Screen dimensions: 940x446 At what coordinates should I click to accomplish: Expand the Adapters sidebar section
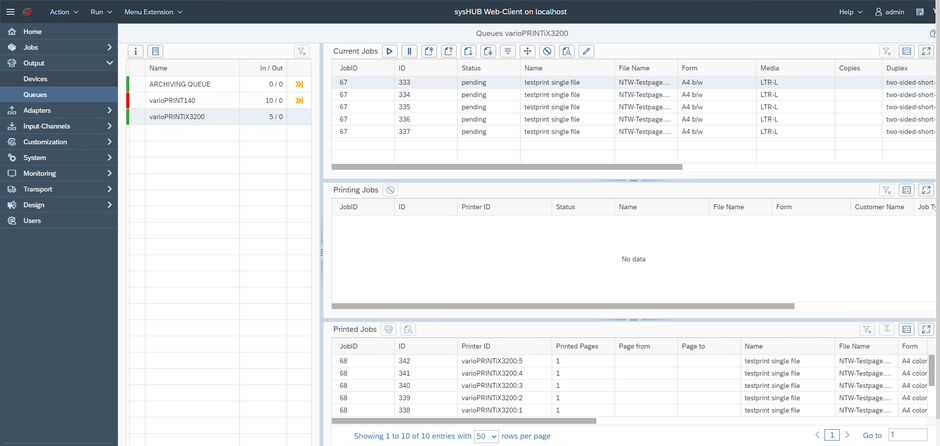[x=59, y=110]
